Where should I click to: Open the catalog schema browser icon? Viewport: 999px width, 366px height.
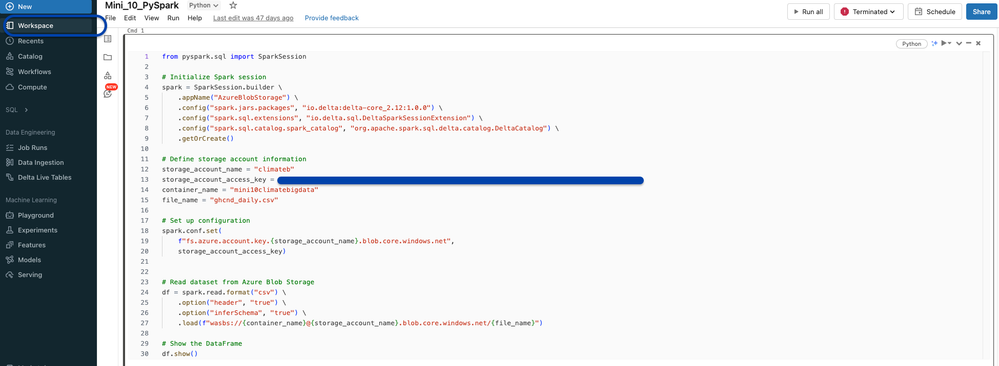point(108,75)
